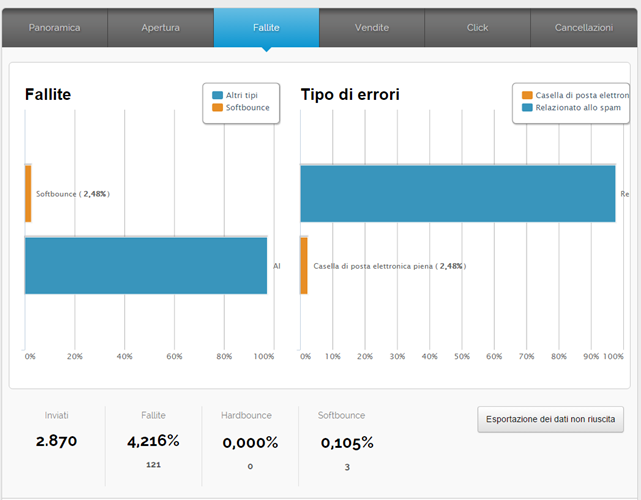641x500 pixels.
Task: Switch to the Apertura tab
Action: pyautogui.click(x=161, y=28)
